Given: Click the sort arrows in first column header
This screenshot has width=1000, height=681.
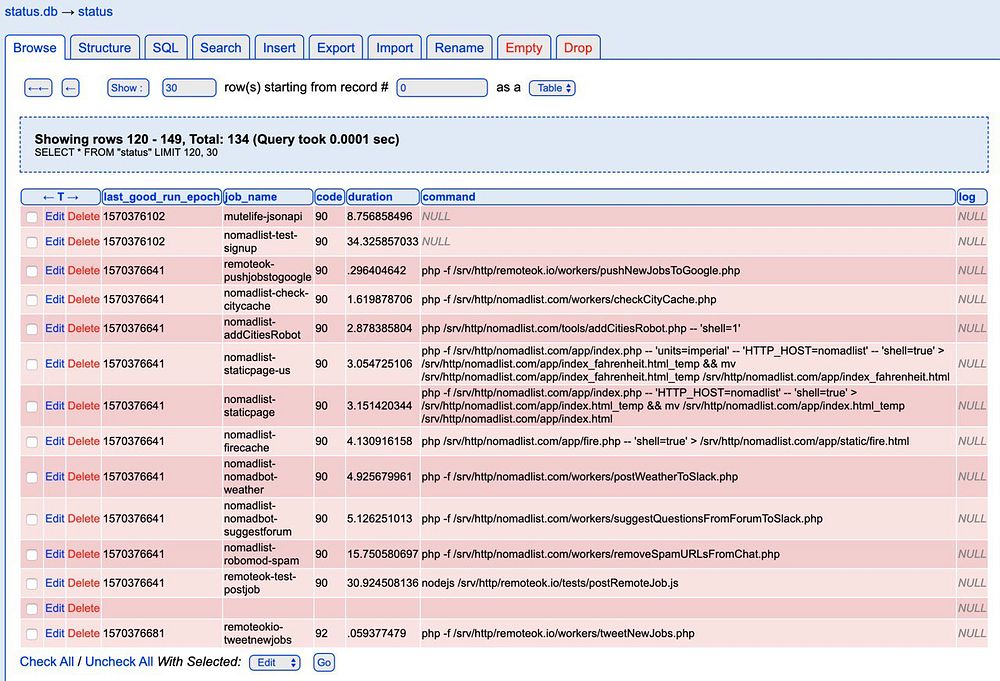Looking at the screenshot, I should coord(60,197).
